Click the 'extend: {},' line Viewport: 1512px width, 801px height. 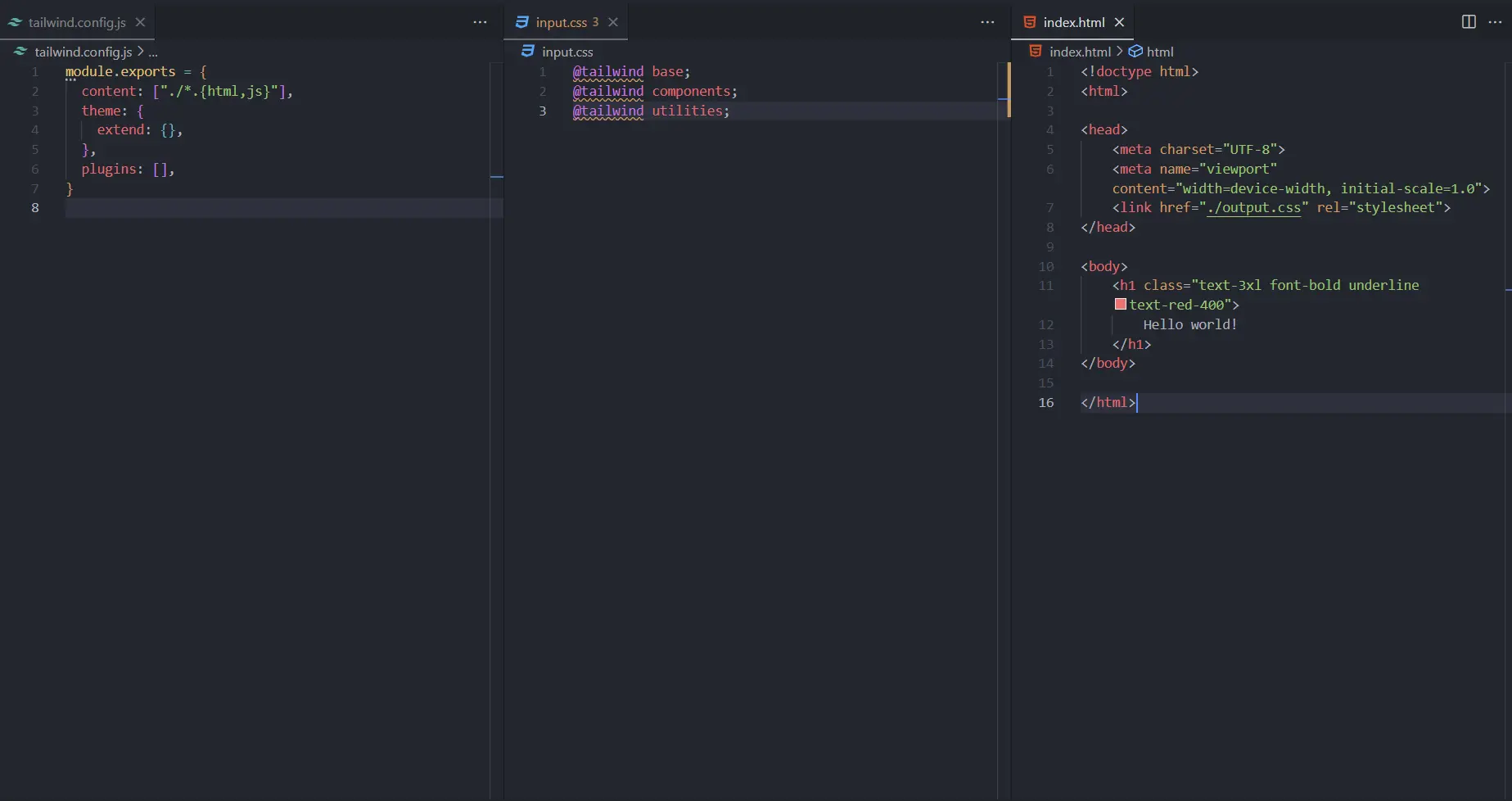pos(139,130)
